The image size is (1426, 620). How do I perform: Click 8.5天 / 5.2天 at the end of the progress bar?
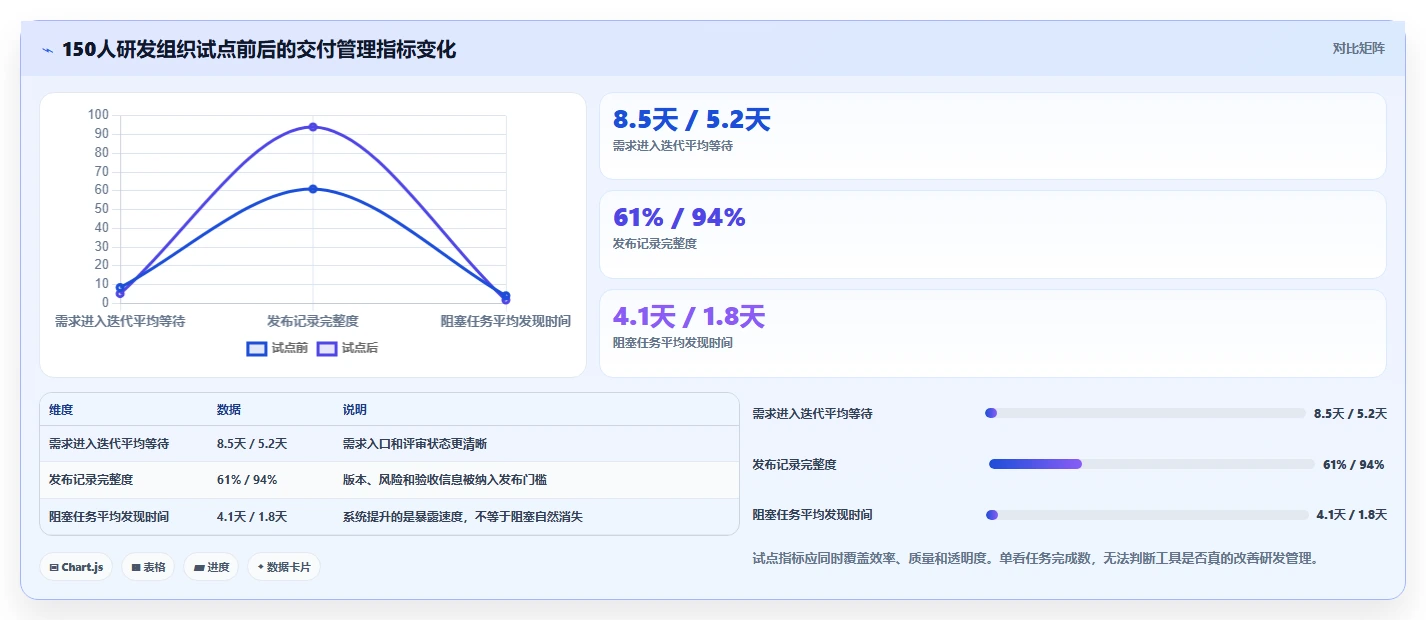1350,414
